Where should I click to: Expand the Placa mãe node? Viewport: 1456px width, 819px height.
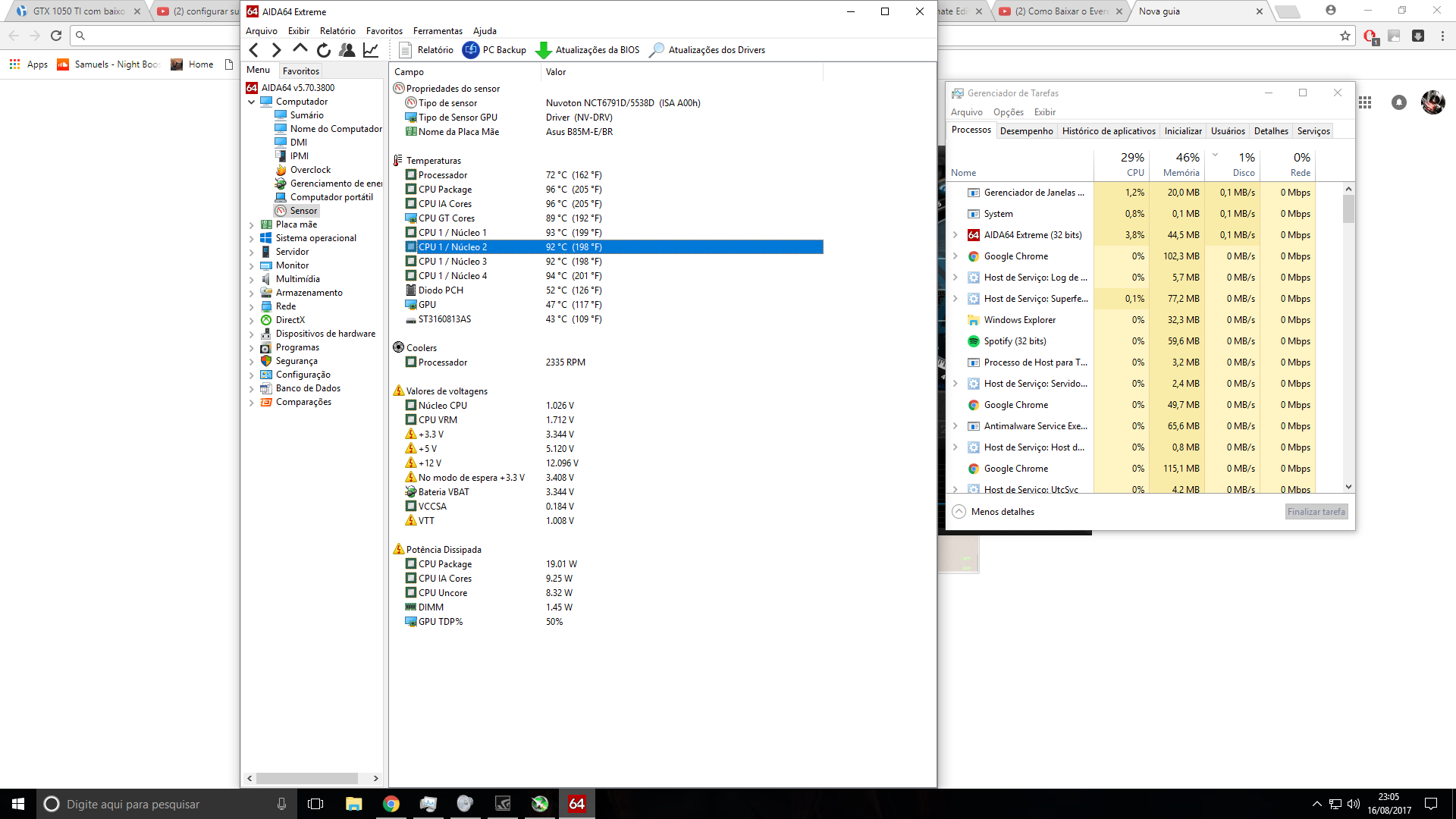(x=252, y=224)
